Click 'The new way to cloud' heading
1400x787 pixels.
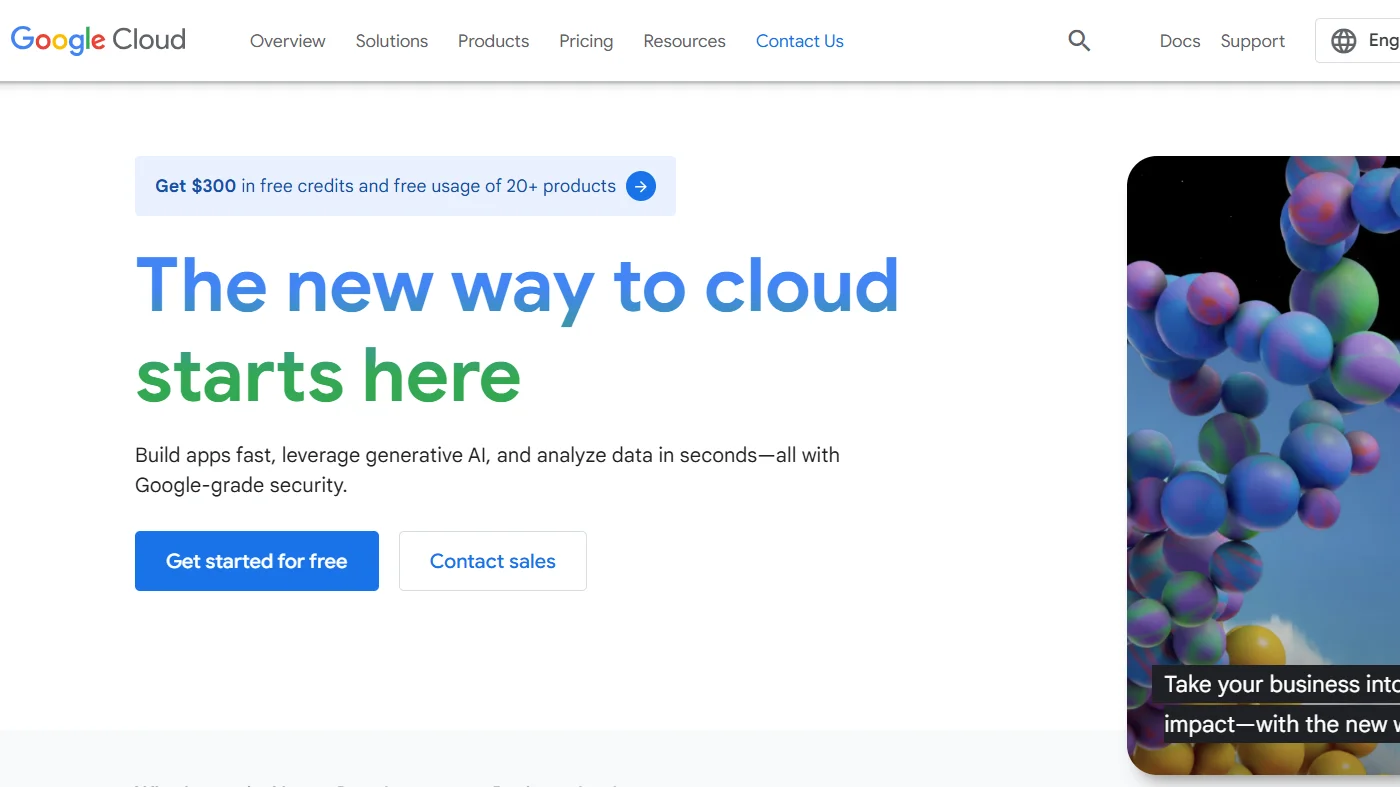tap(517, 331)
